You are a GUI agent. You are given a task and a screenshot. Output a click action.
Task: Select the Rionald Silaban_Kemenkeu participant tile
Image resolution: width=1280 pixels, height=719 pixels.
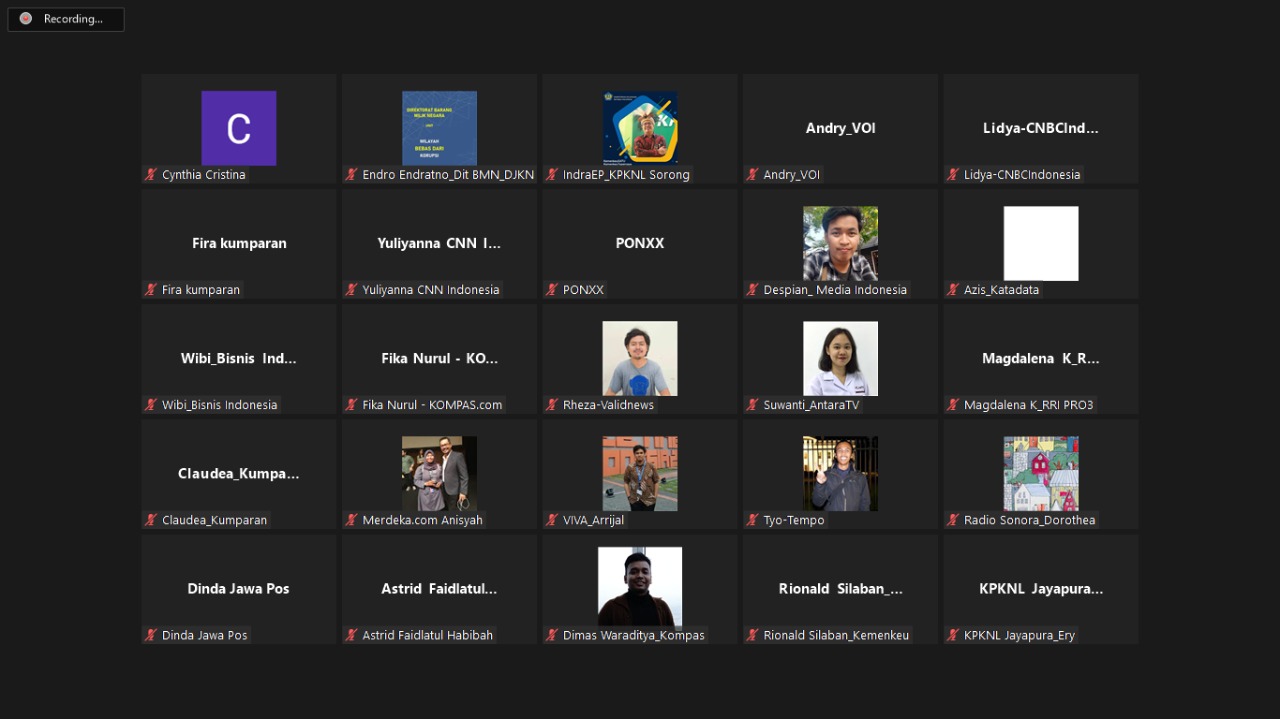tap(840, 589)
